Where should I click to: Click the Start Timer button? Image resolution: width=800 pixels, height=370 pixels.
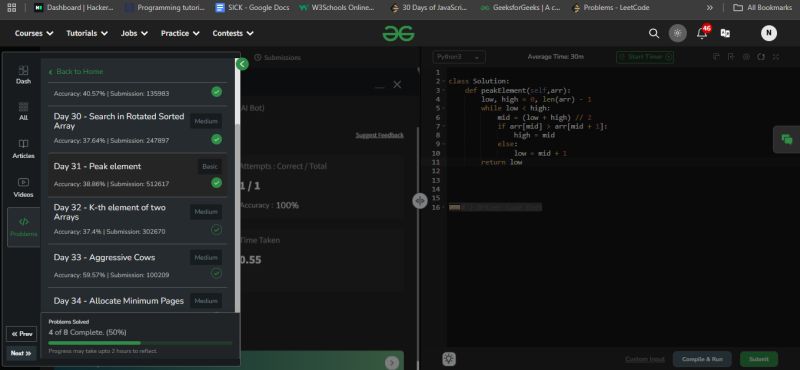(645, 57)
